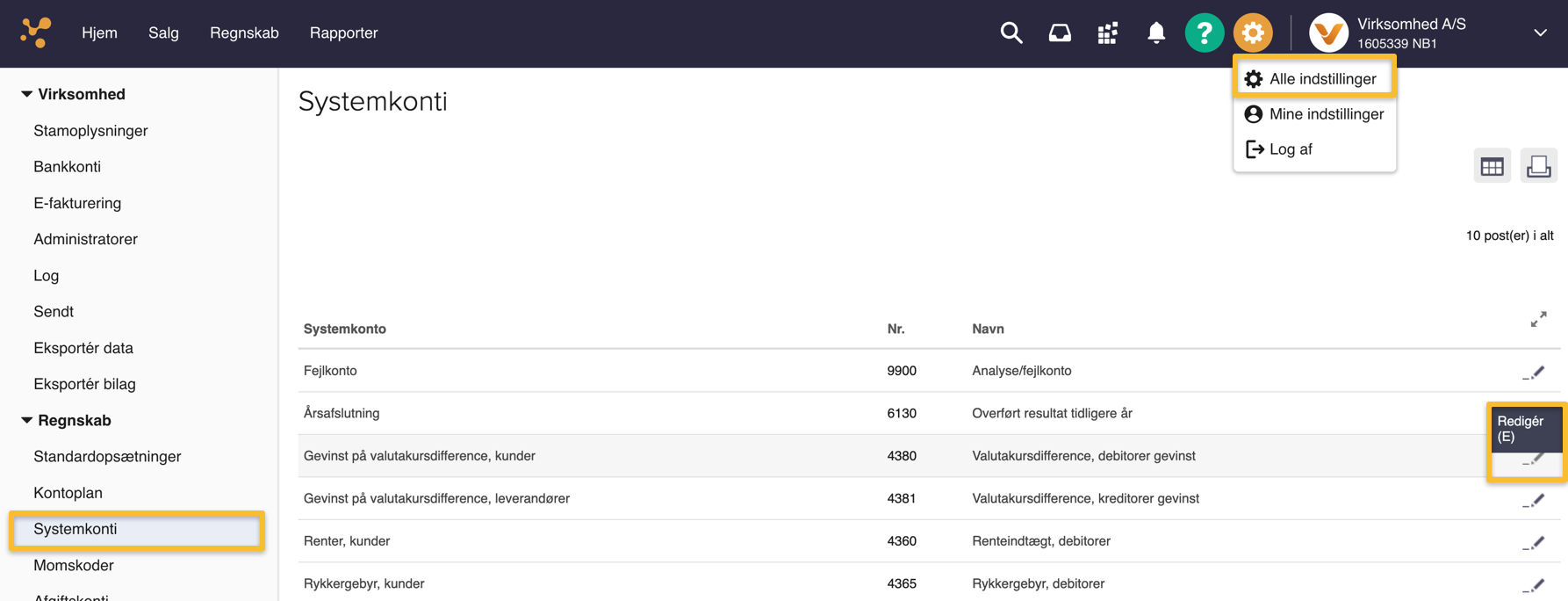Click the orange settings gear icon
The width and height of the screenshot is (1568, 601).
point(1253,33)
